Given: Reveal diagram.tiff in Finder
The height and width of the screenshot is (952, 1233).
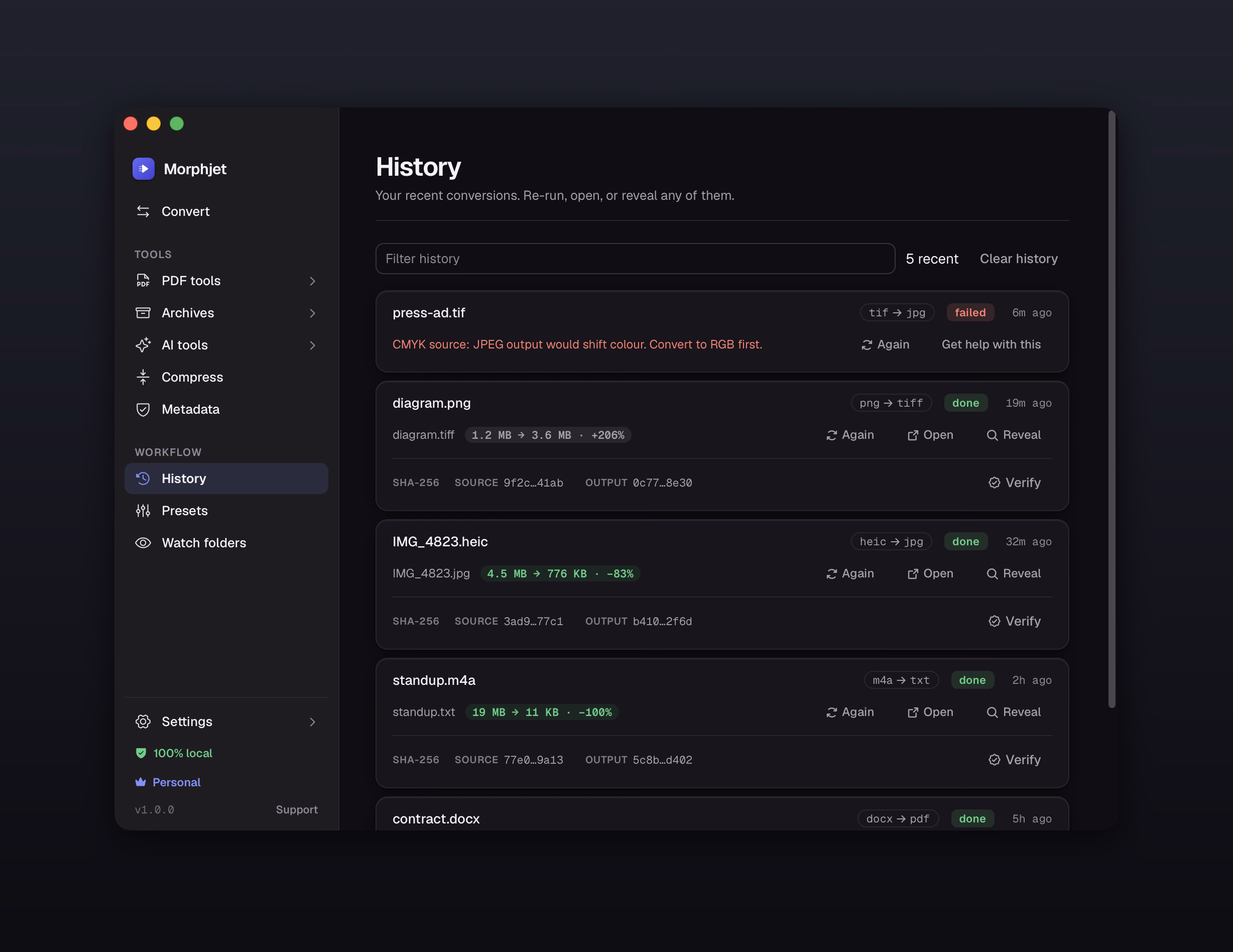Looking at the screenshot, I should pos(1014,435).
